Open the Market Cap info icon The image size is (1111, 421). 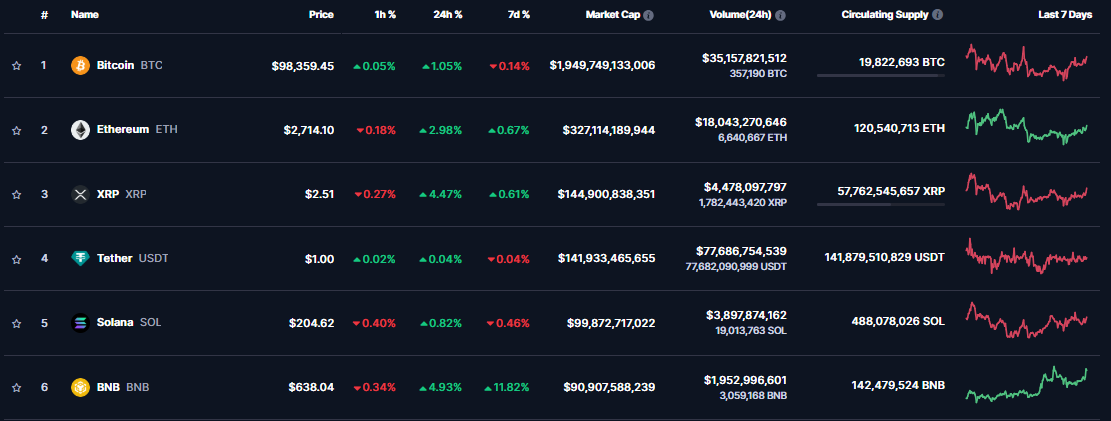pos(649,16)
